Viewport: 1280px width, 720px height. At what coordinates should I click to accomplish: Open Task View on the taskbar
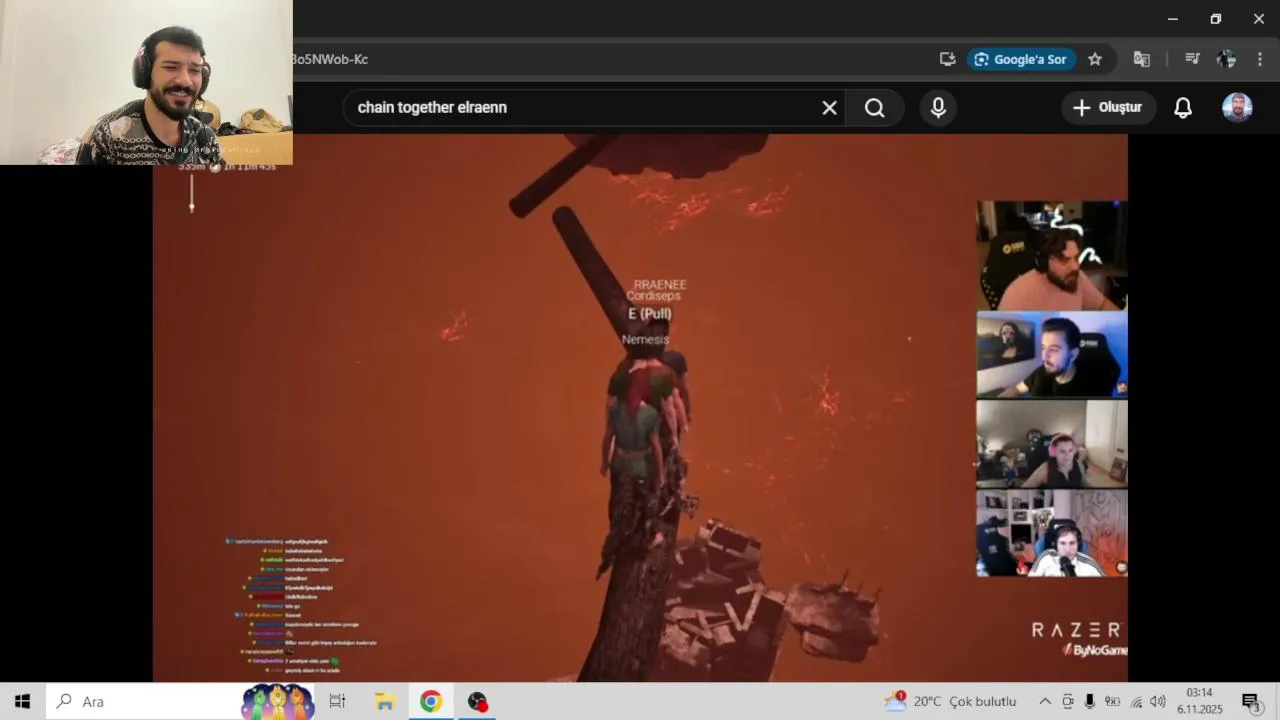[x=337, y=701]
